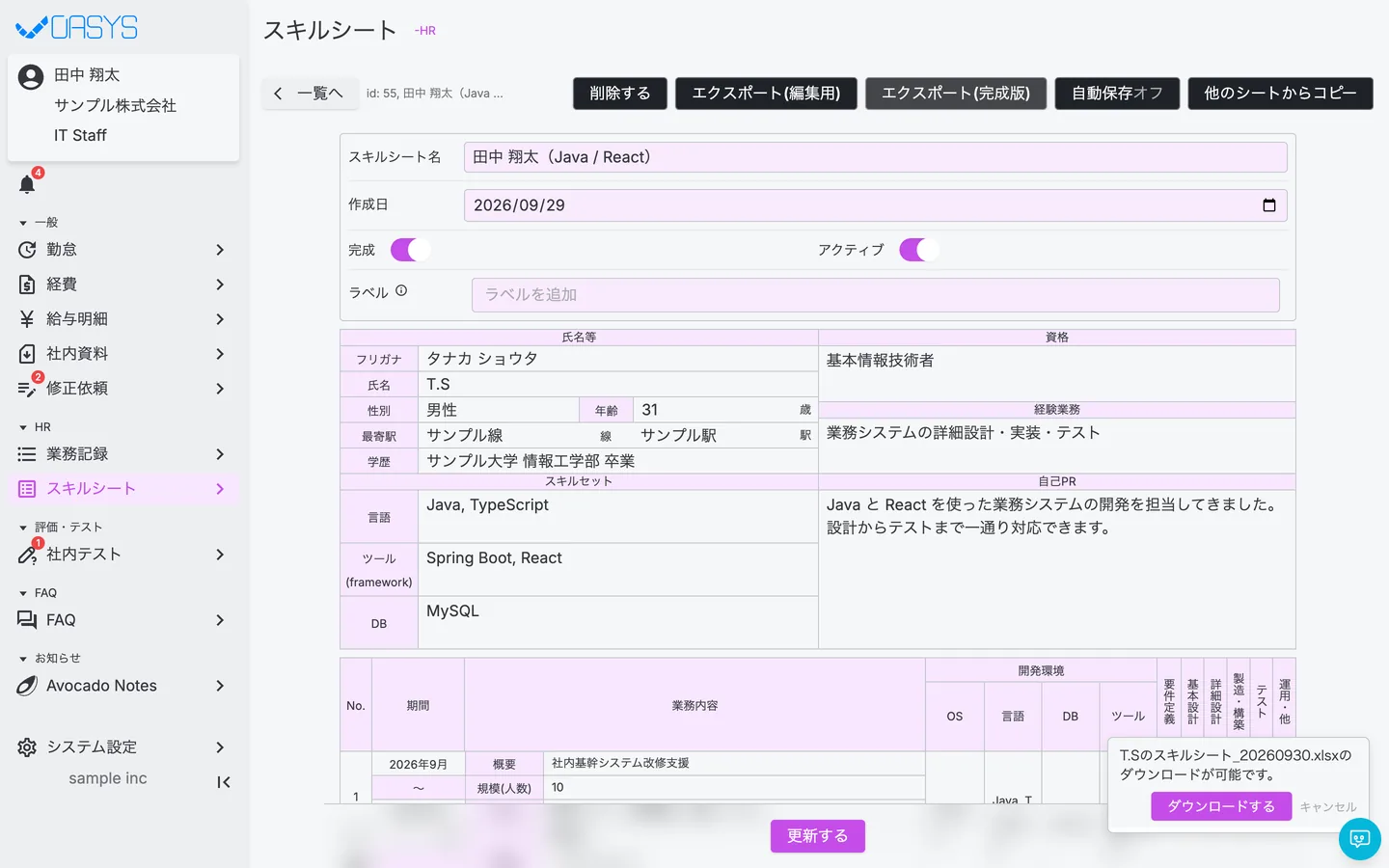Click the 修正依頼 edit request icon

27,389
